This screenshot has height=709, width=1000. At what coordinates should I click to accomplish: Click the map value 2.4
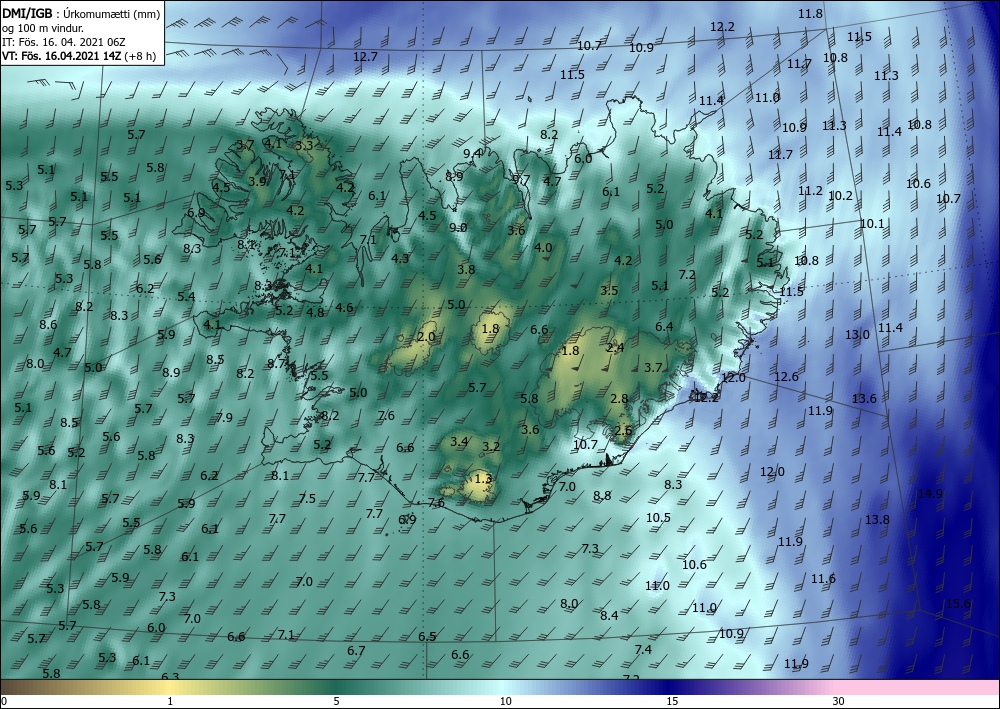[x=615, y=347]
